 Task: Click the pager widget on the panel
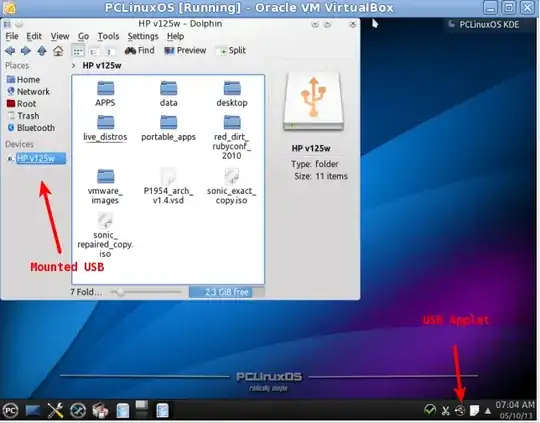[142, 410]
